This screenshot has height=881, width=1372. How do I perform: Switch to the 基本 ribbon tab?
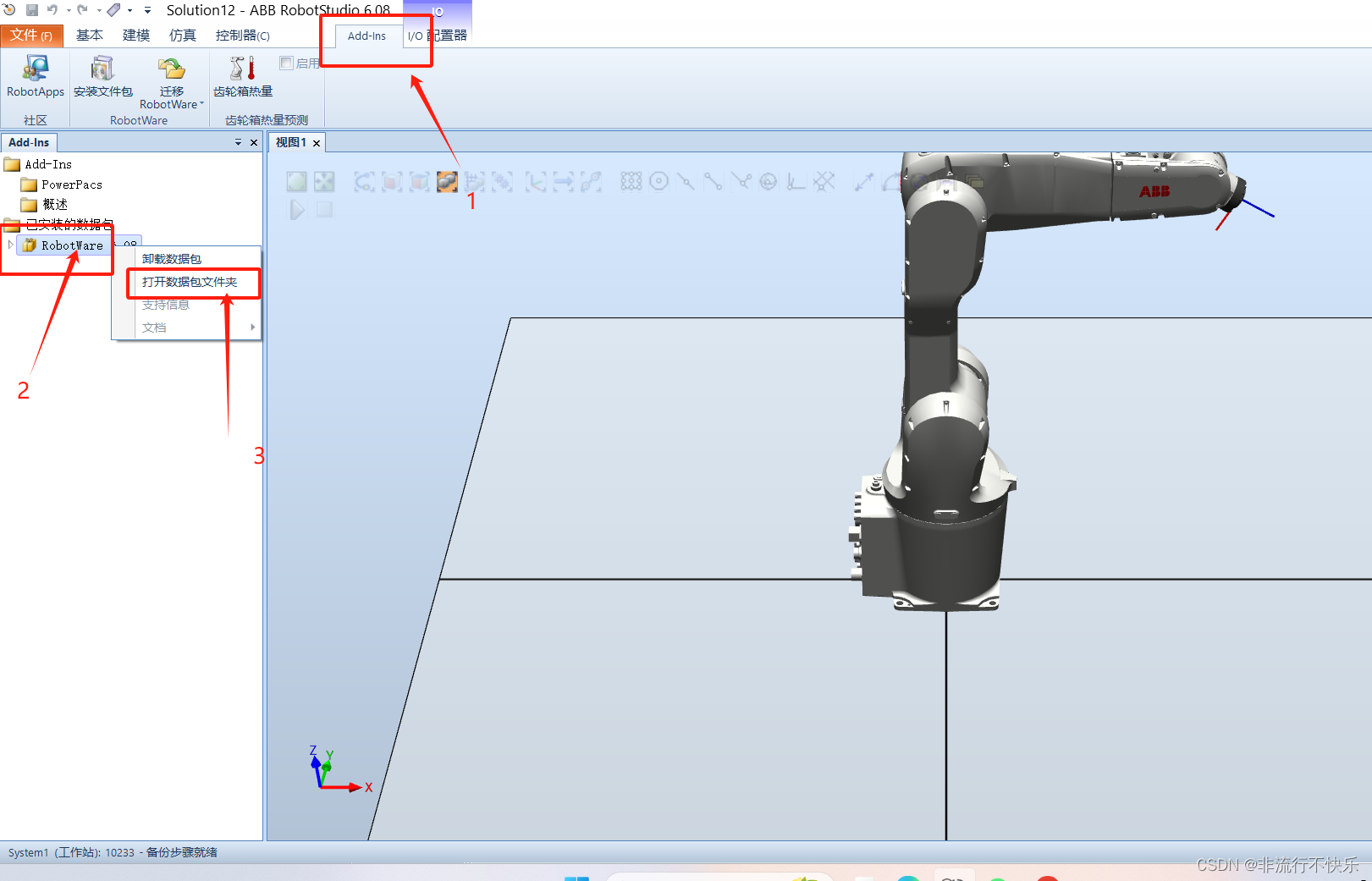pos(89,36)
